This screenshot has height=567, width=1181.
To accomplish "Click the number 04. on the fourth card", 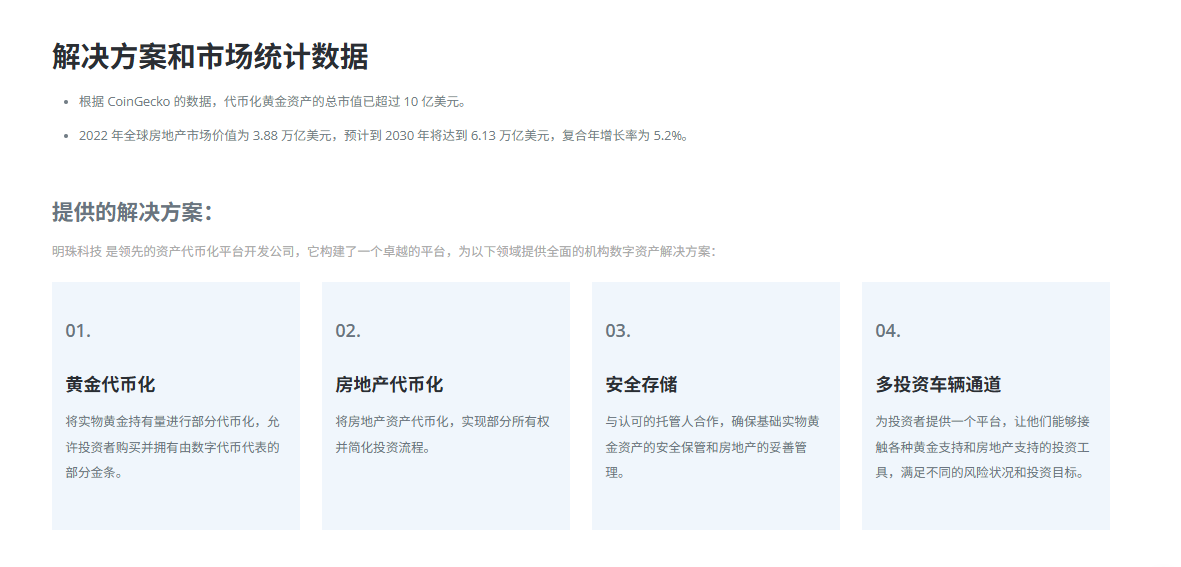I will pos(888,331).
